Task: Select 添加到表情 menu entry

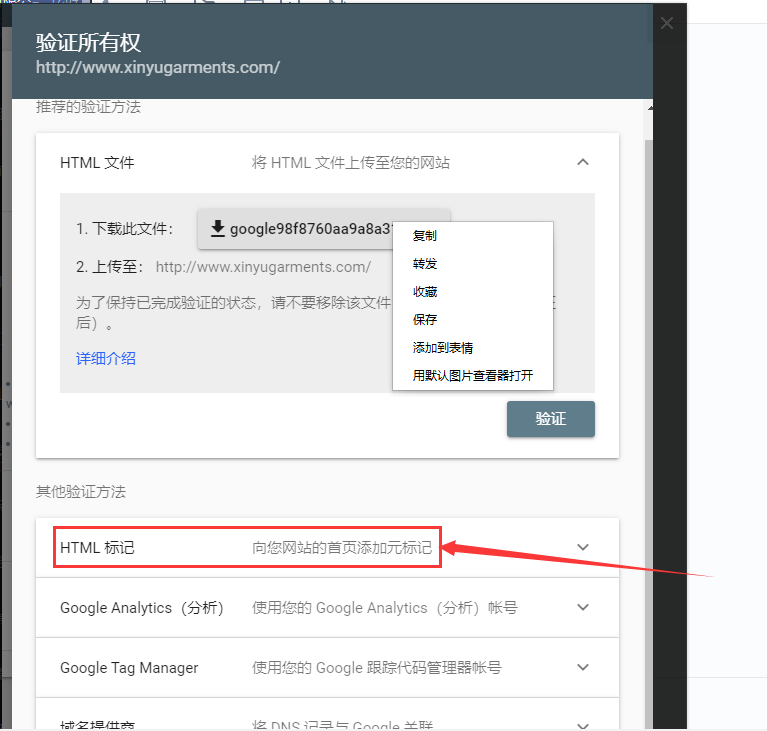Action: 442,348
